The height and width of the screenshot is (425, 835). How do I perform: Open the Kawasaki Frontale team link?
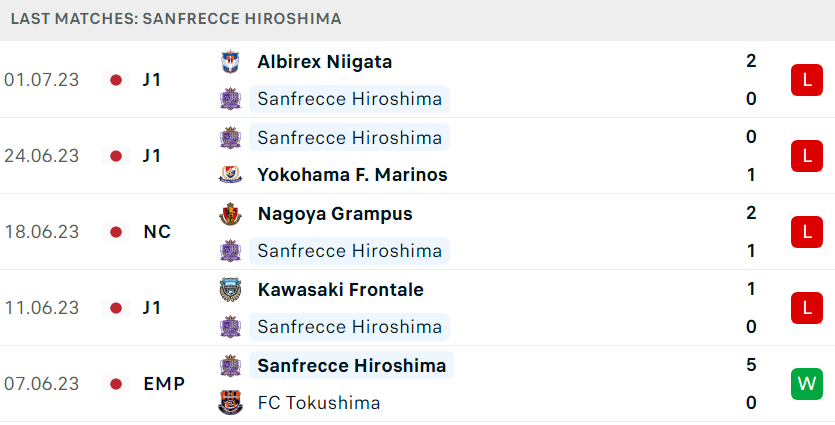click(341, 290)
